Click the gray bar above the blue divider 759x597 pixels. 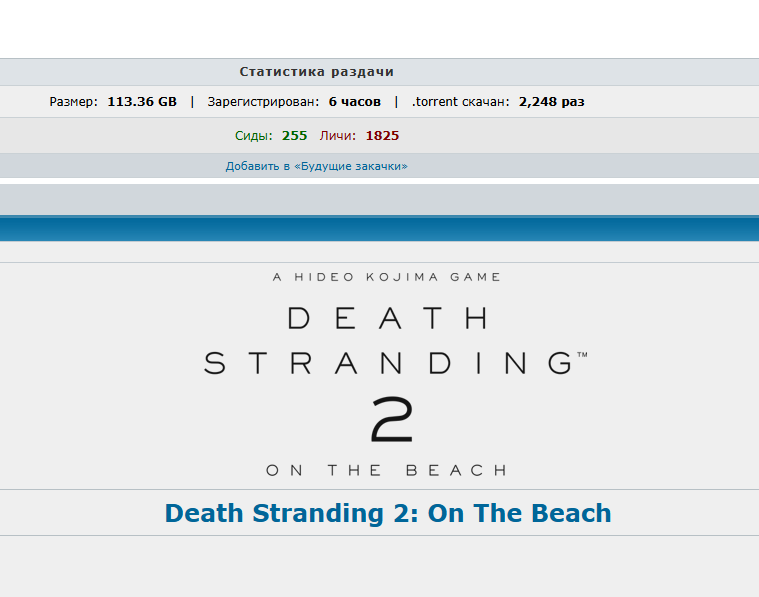coord(379,199)
